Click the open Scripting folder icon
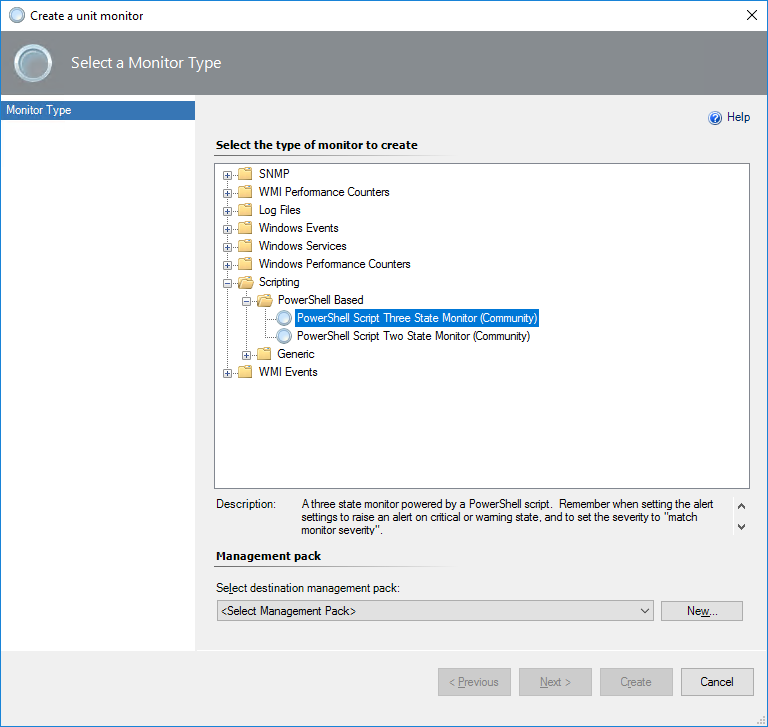 click(x=245, y=283)
